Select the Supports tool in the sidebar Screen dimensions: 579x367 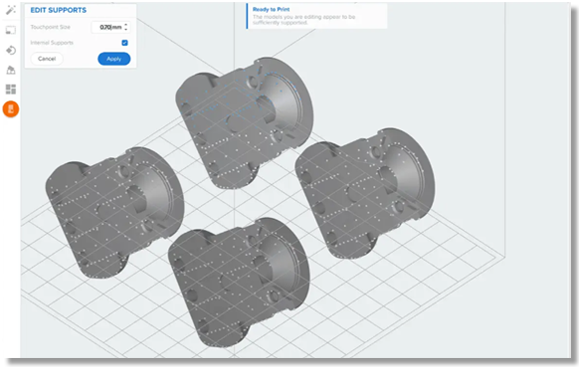[11, 70]
